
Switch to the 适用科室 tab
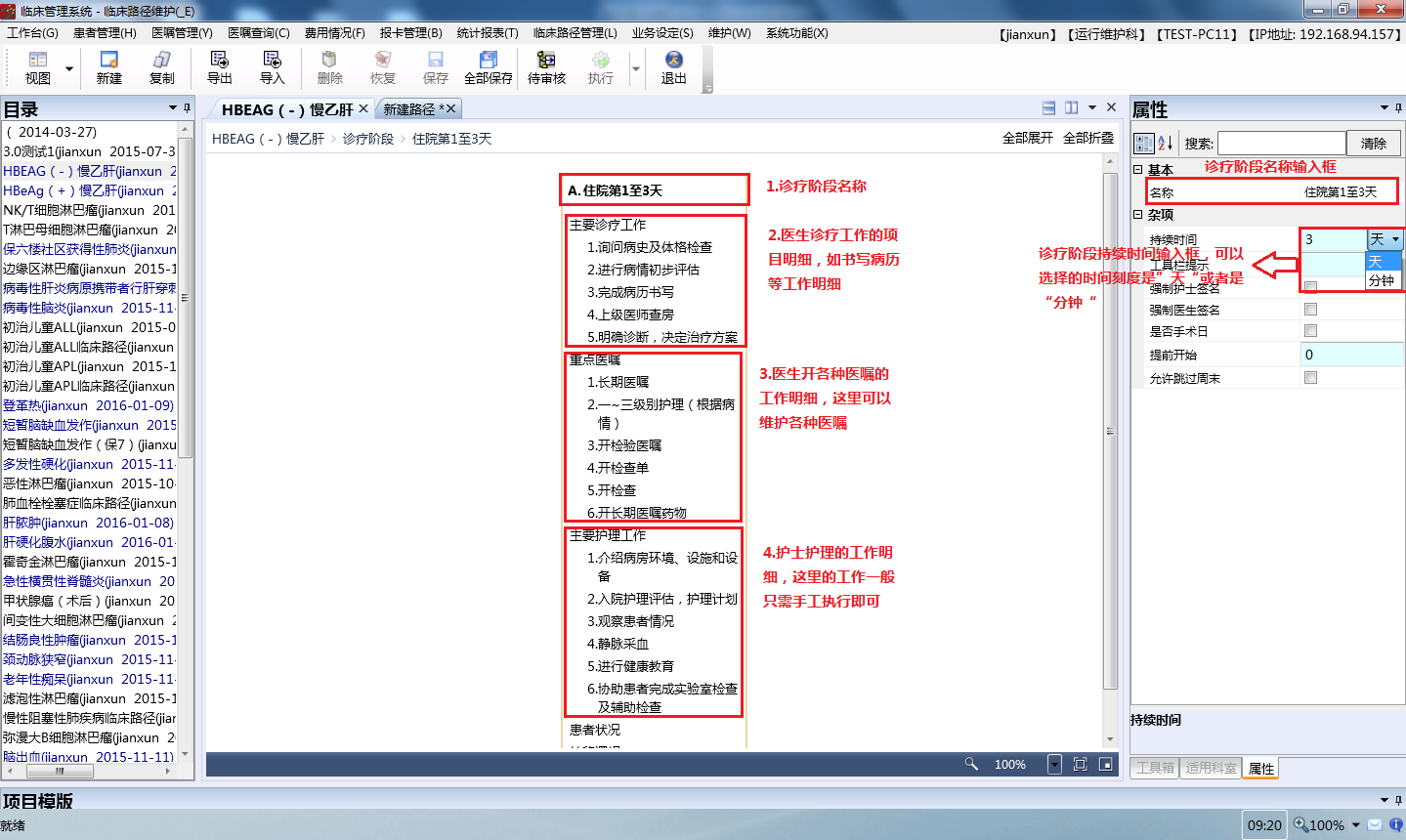point(1211,769)
